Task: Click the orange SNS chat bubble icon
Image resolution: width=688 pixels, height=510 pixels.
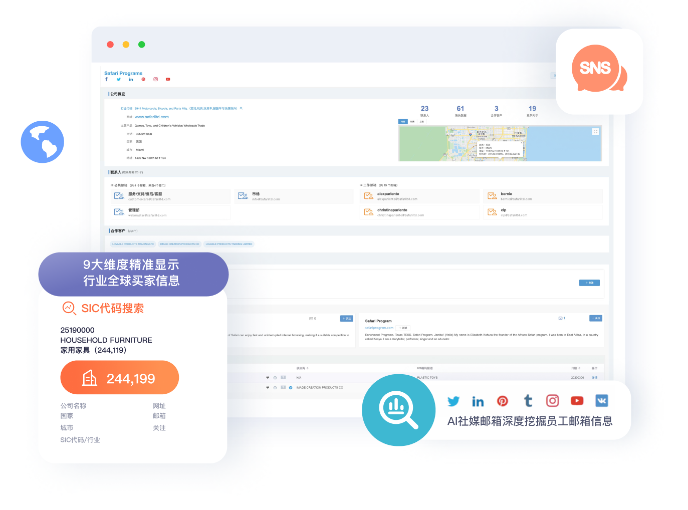Action: pos(599,70)
